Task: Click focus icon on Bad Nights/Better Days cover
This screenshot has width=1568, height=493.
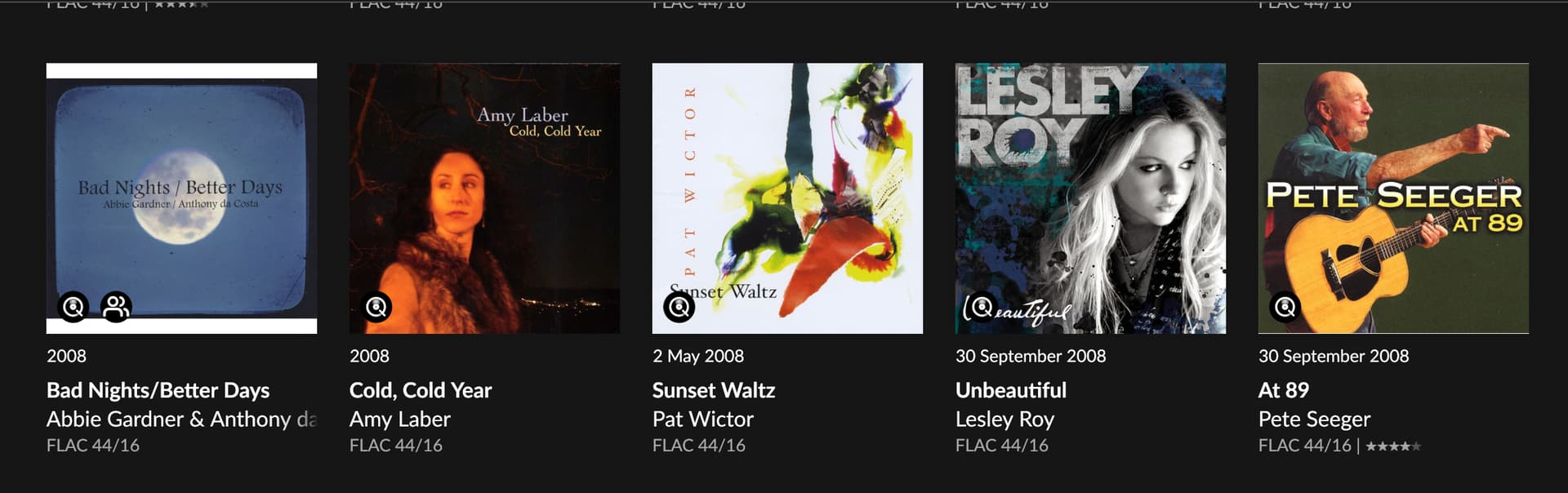Action: click(x=73, y=307)
